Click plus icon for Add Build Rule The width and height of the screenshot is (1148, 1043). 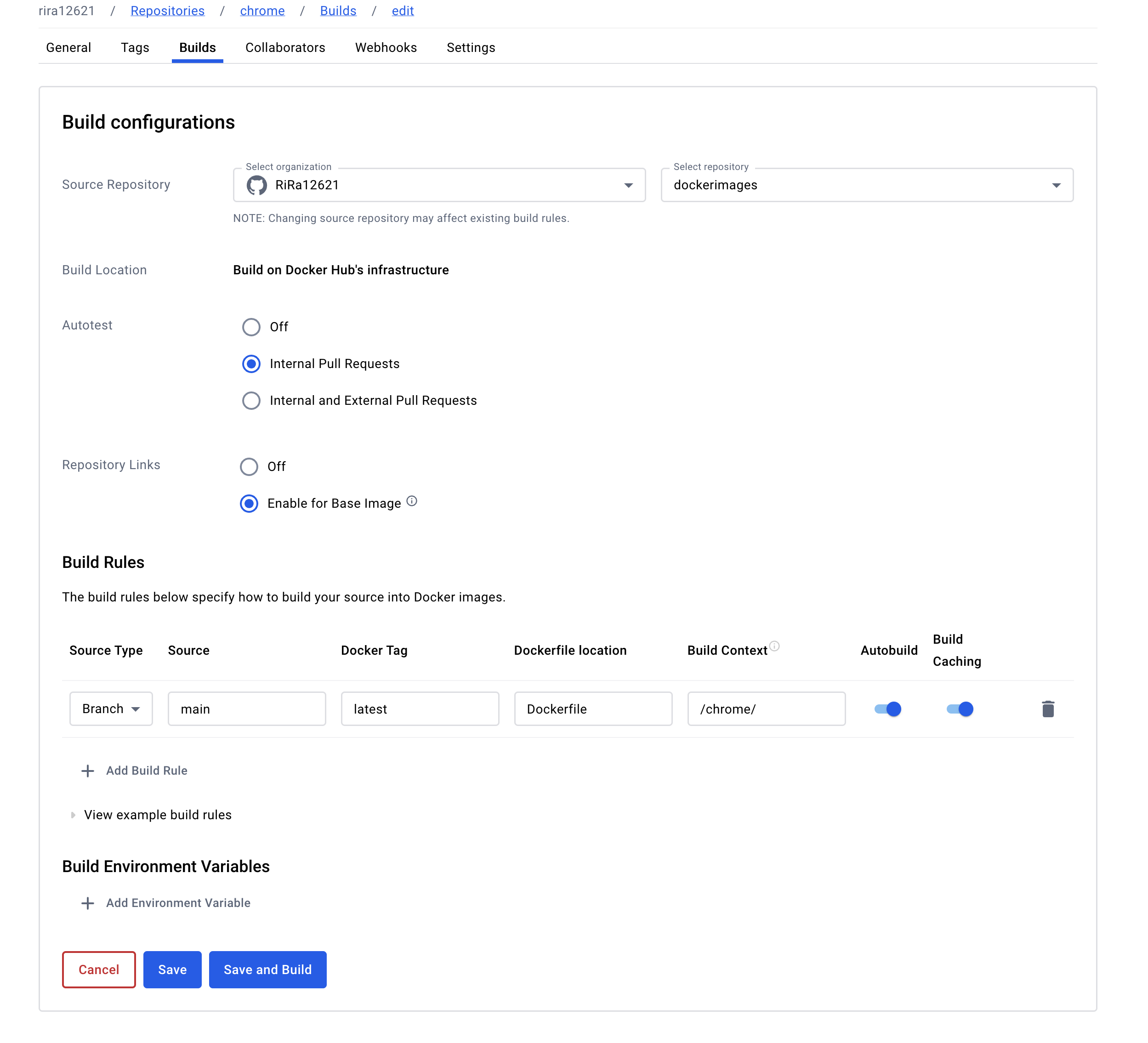pos(88,771)
